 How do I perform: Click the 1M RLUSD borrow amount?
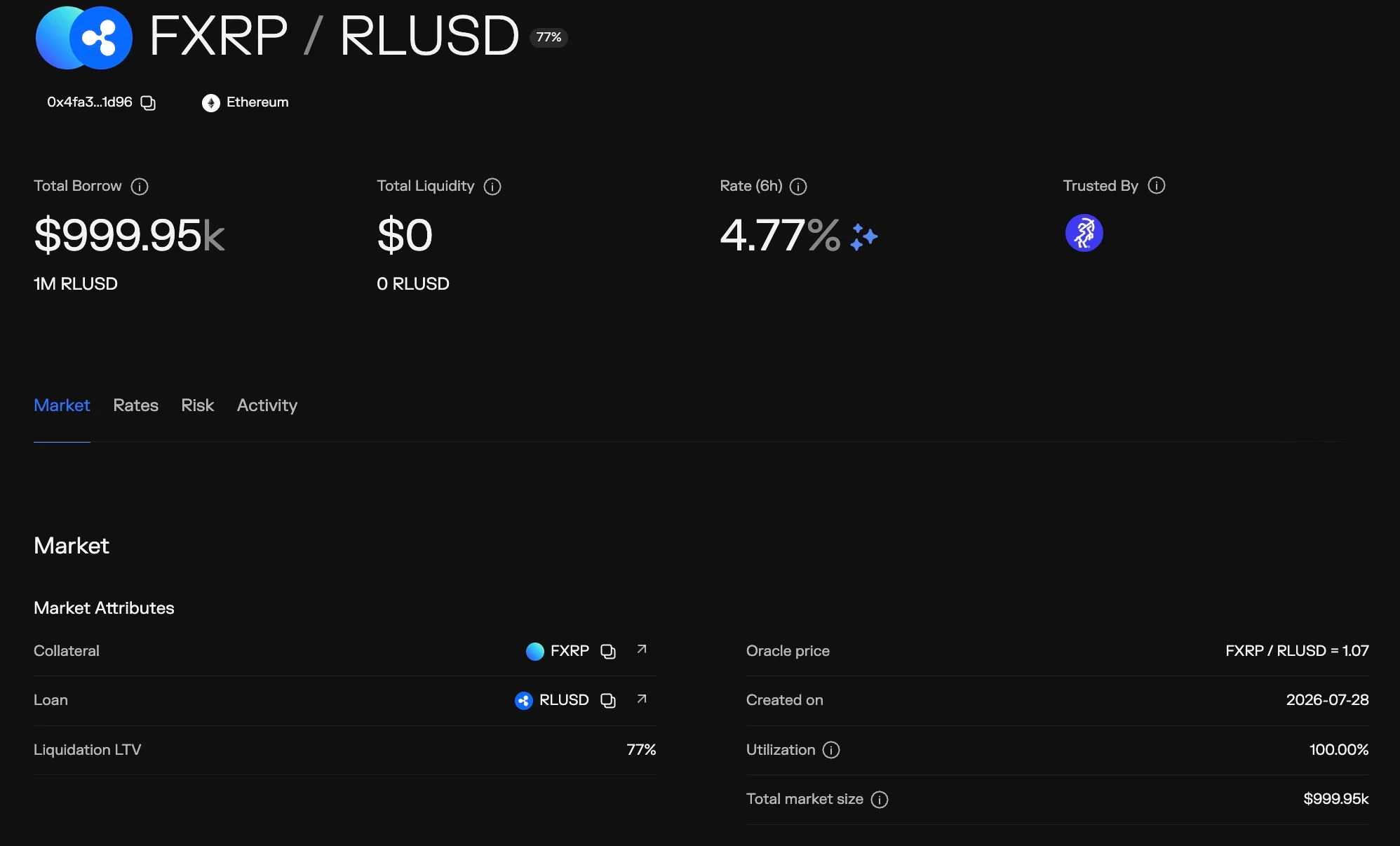pyautogui.click(x=76, y=284)
